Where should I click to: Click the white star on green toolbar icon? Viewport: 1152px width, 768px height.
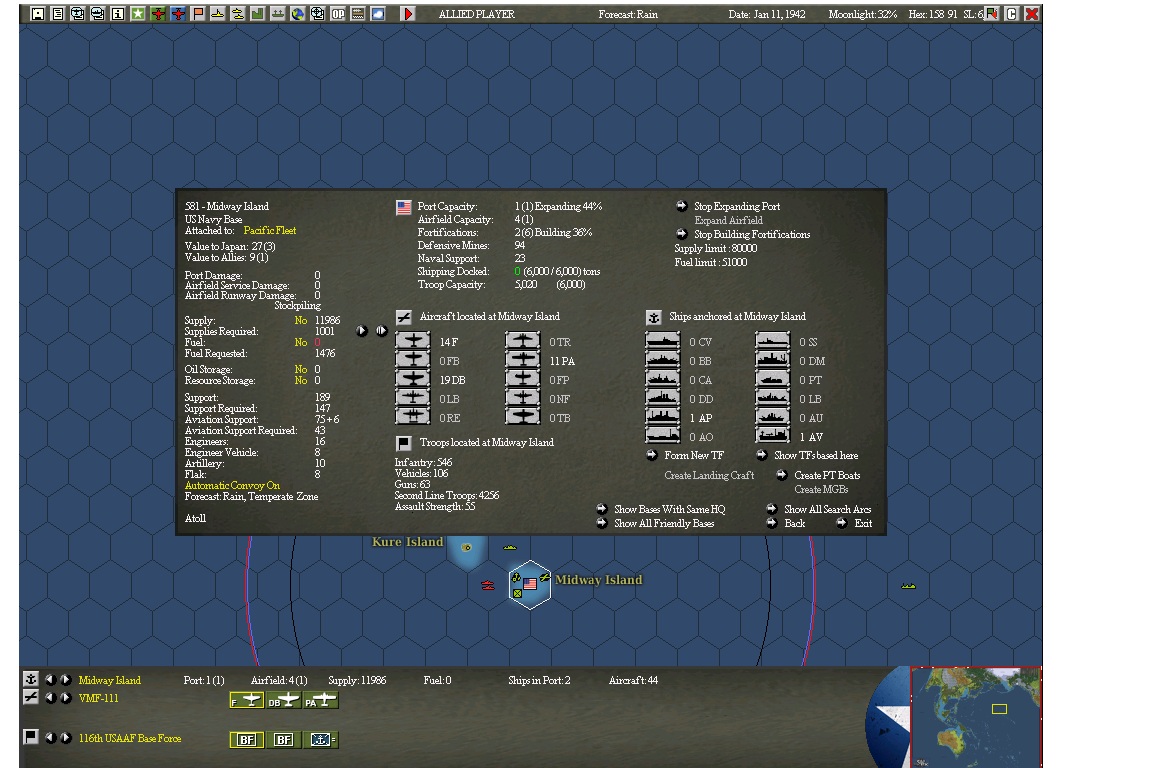tap(137, 14)
